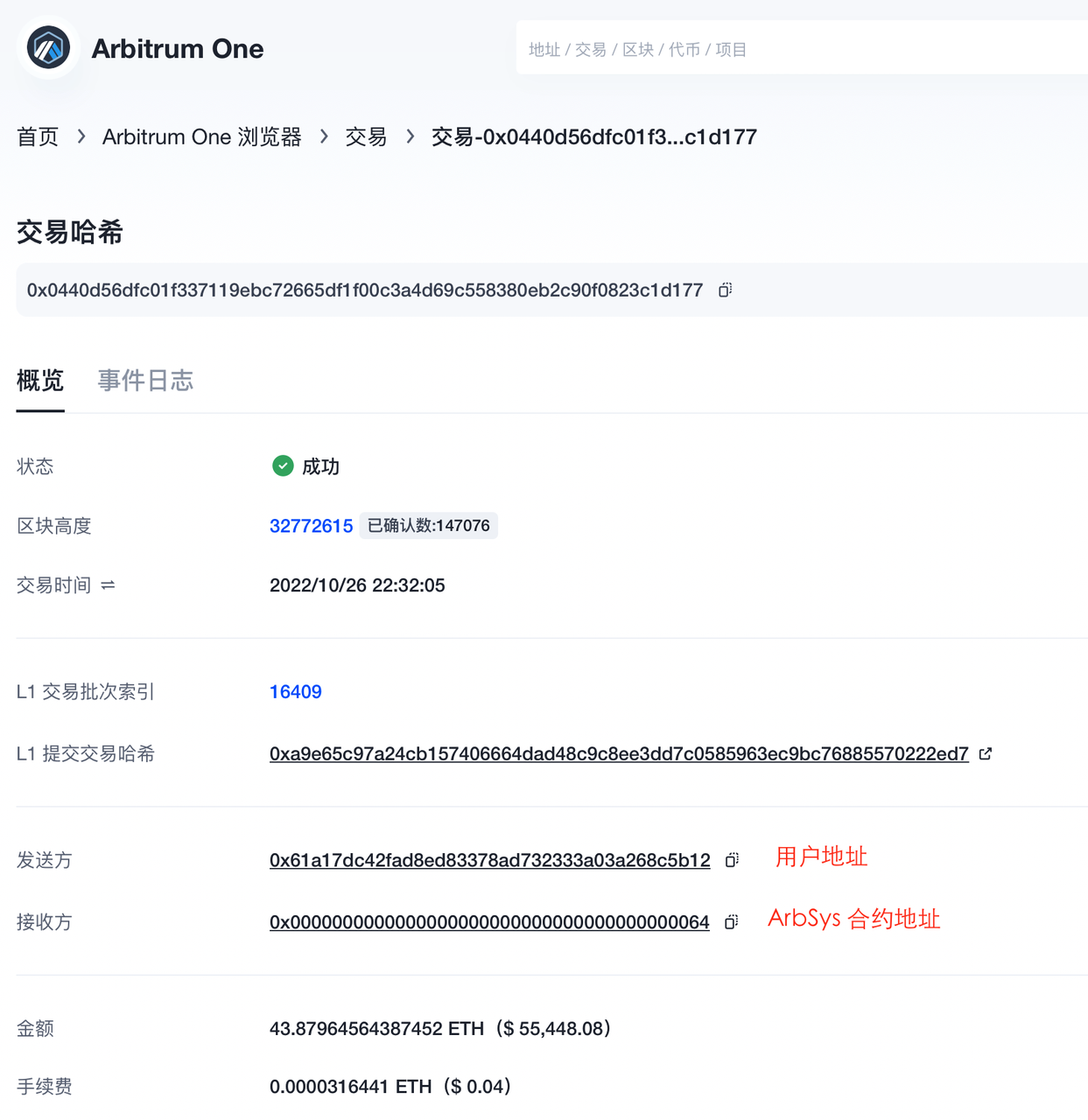Open L1 submission hash external link icon
Viewport: 1088px width, 1120px height.
(x=986, y=753)
